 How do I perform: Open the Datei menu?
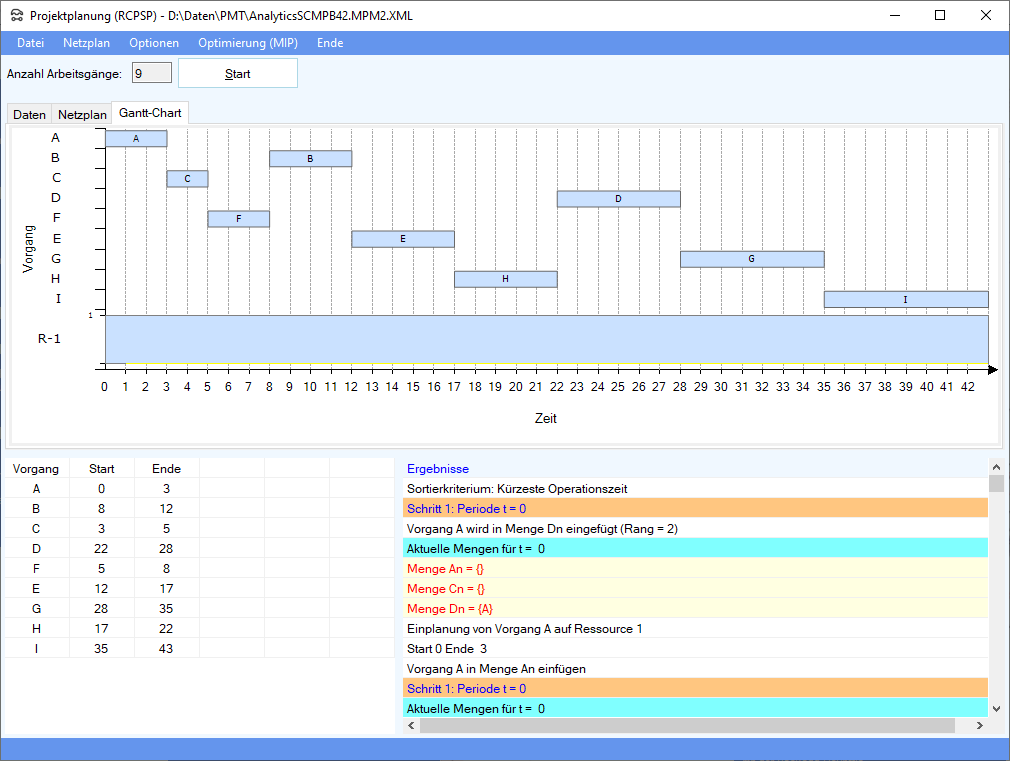31,43
